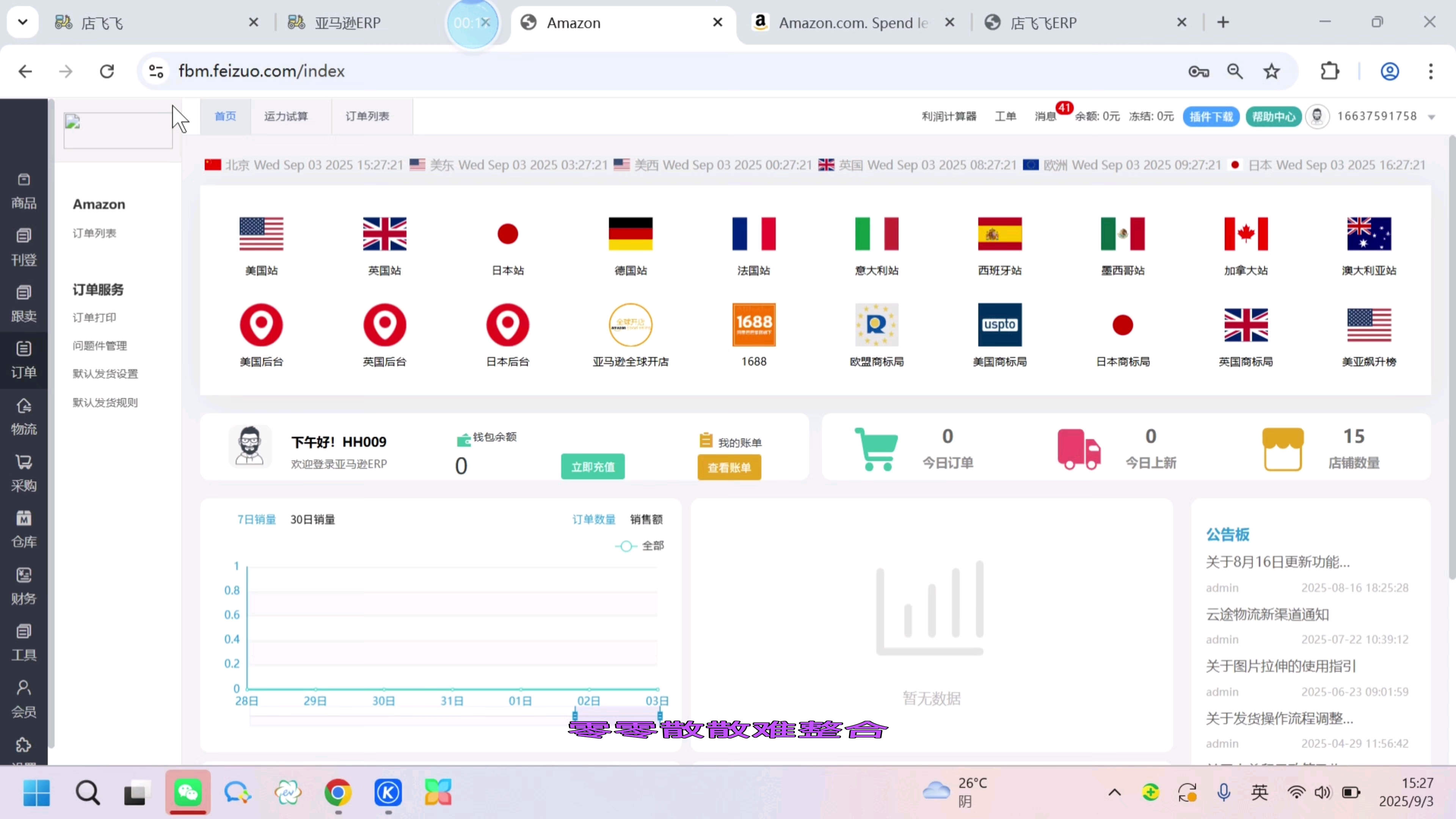Open the 工单 link in header
1456x819 pixels.
click(1006, 116)
